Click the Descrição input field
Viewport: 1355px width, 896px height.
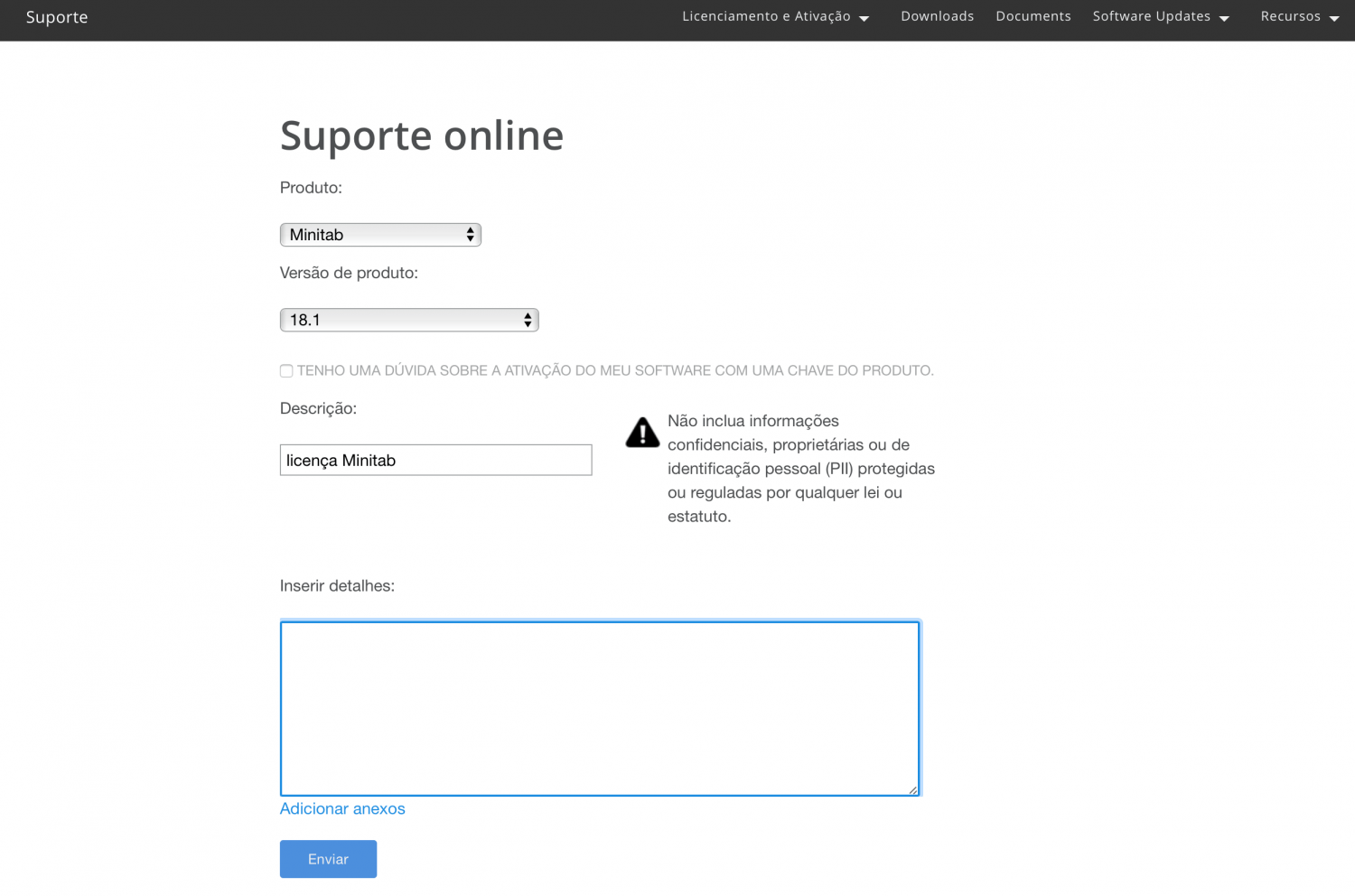click(x=435, y=460)
